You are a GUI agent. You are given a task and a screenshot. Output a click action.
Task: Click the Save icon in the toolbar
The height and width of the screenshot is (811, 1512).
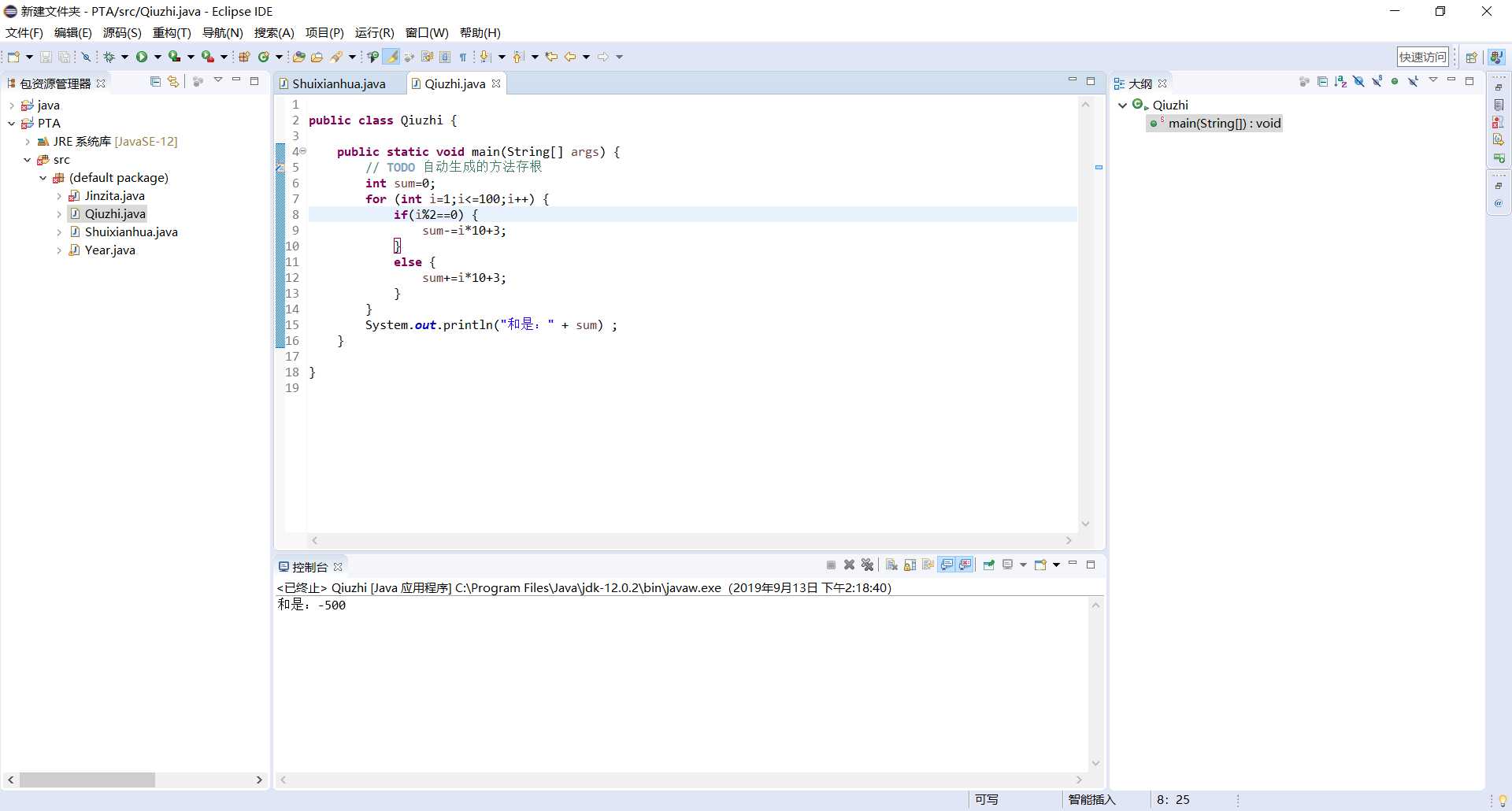tap(46, 57)
